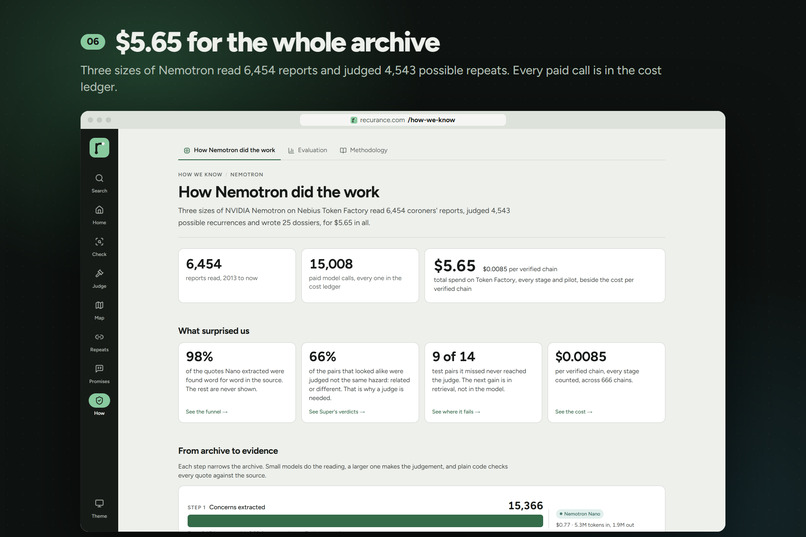The image size is (806, 537).
Task: Click the STEP 1 label
Action: [196, 507]
